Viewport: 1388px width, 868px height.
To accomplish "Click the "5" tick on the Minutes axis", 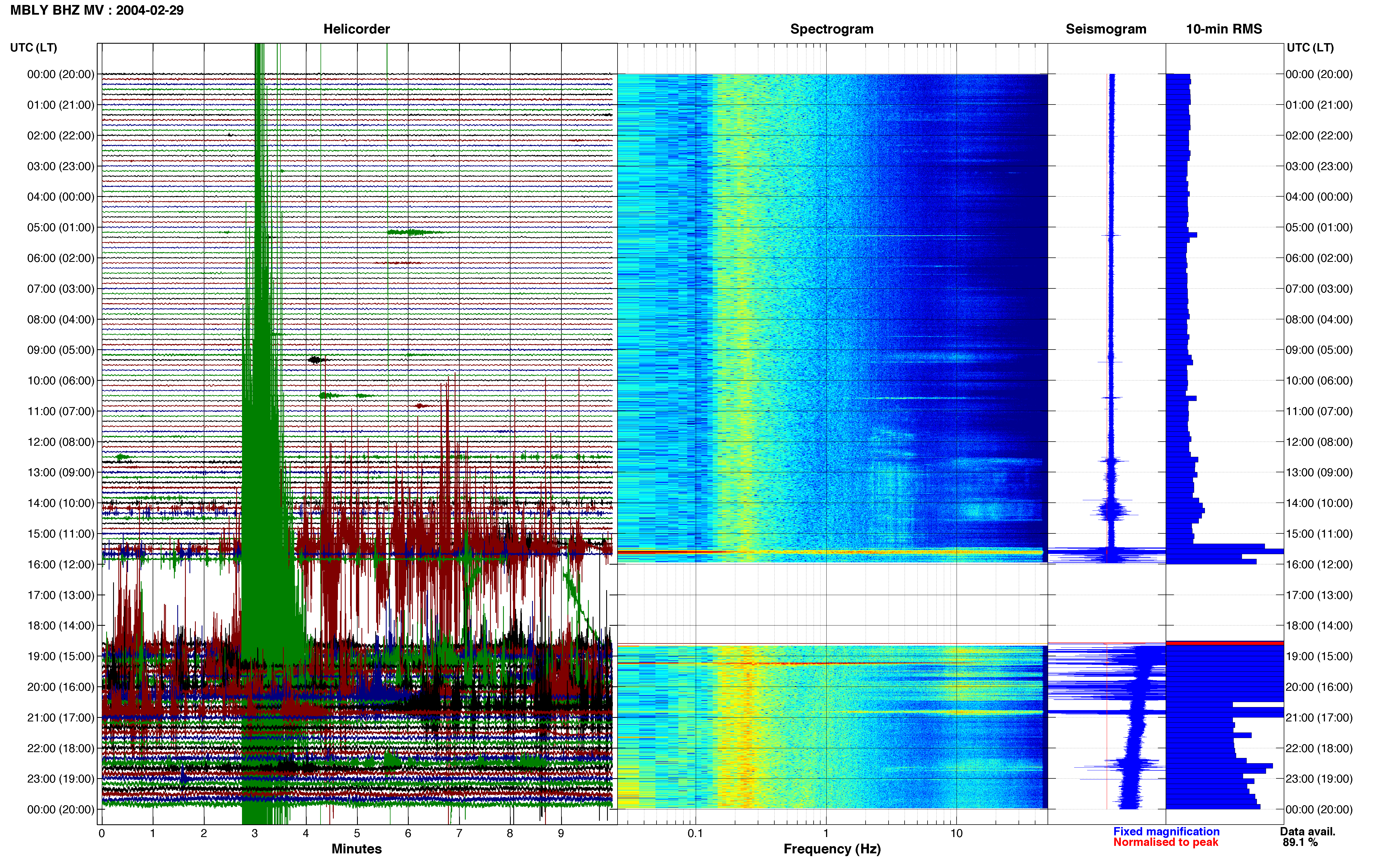I will click(357, 833).
